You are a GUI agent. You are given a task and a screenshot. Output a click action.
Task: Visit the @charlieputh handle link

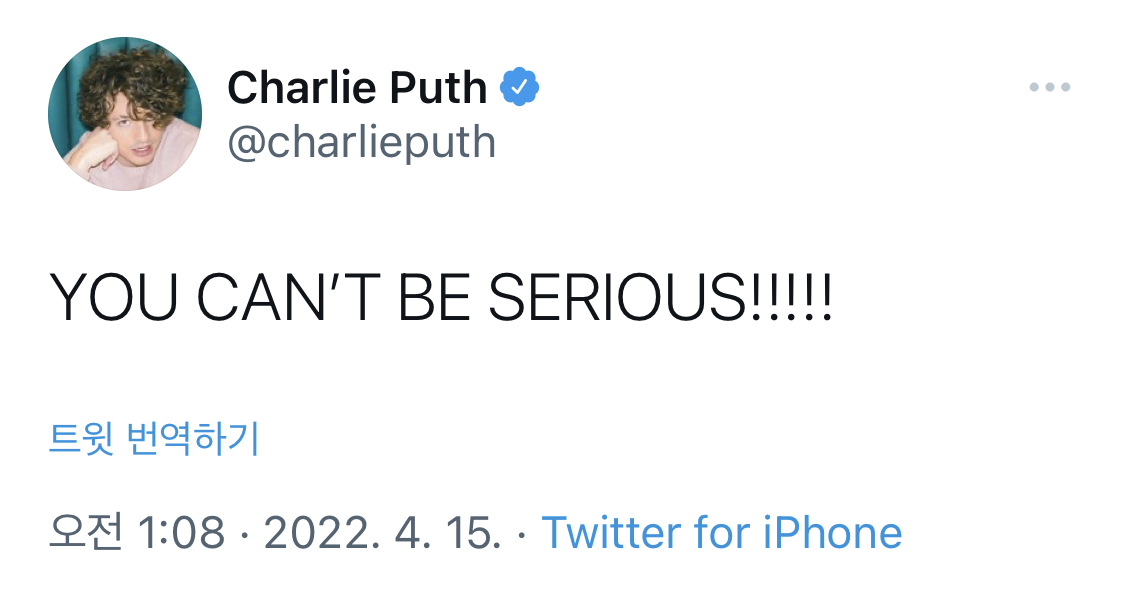(x=362, y=142)
